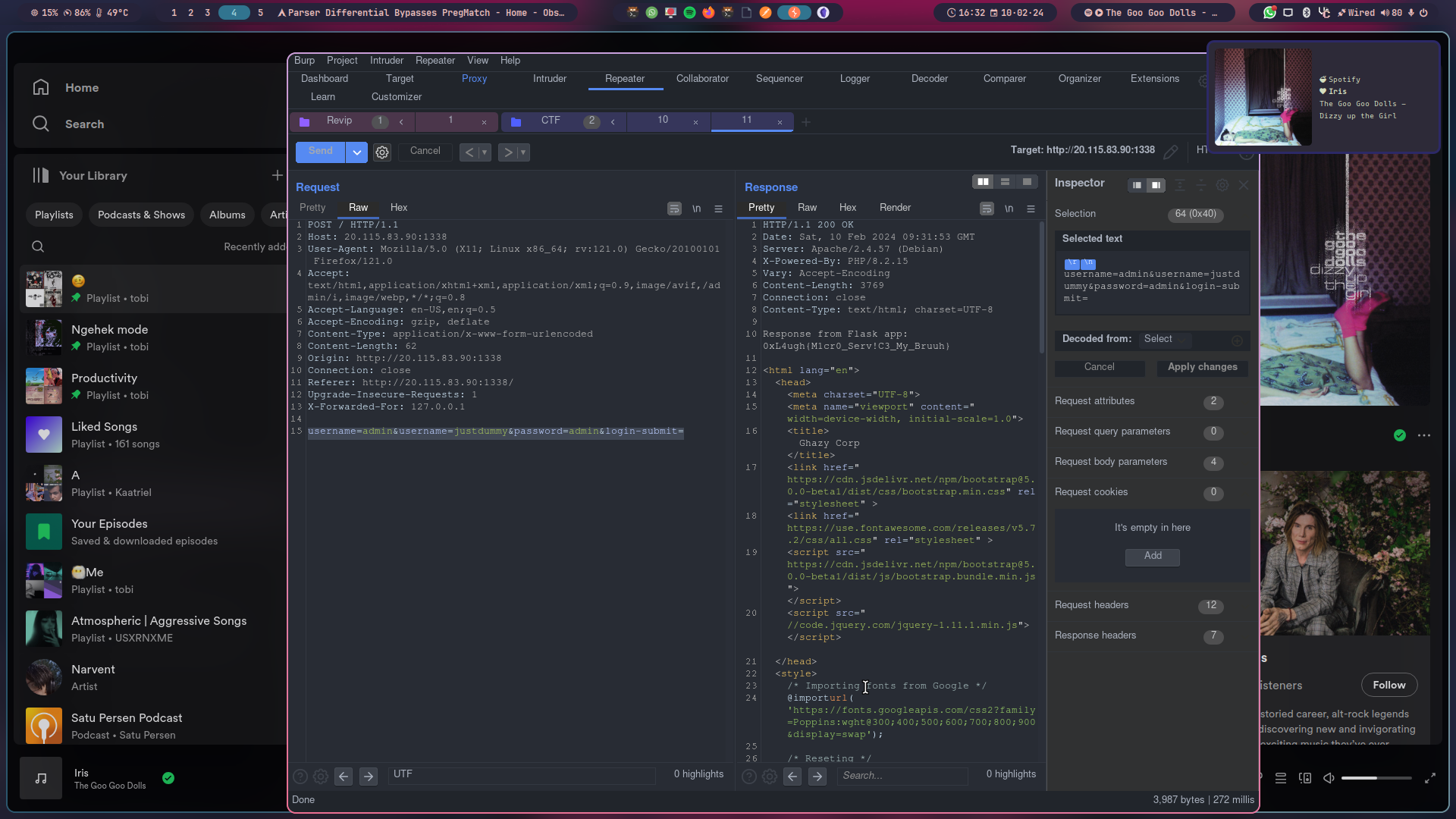Screen dimensions: 1456x819
Task: Open Request search help icon
Action: [x=300, y=776]
